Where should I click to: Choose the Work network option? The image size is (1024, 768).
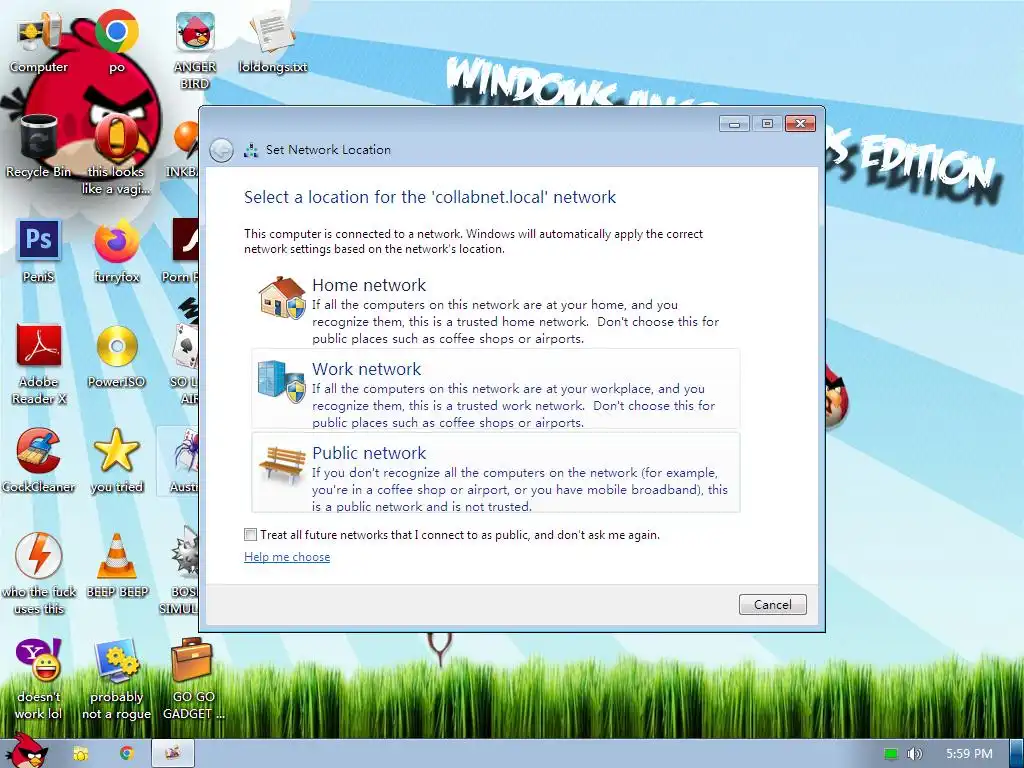pyautogui.click(x=496, y=389)
